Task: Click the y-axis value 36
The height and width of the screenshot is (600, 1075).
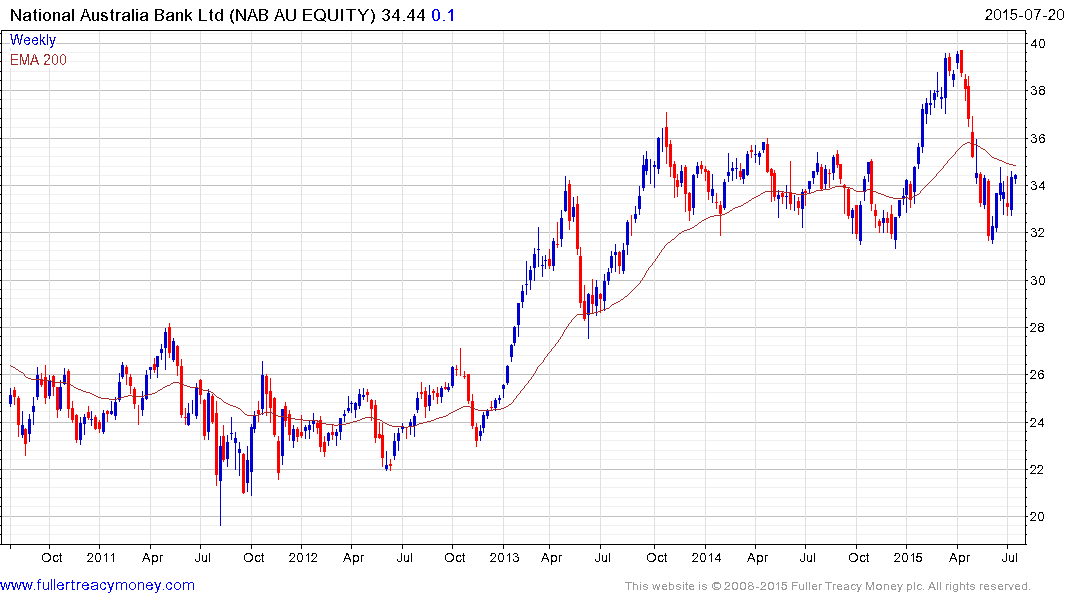Action: tap(1037, 139)
